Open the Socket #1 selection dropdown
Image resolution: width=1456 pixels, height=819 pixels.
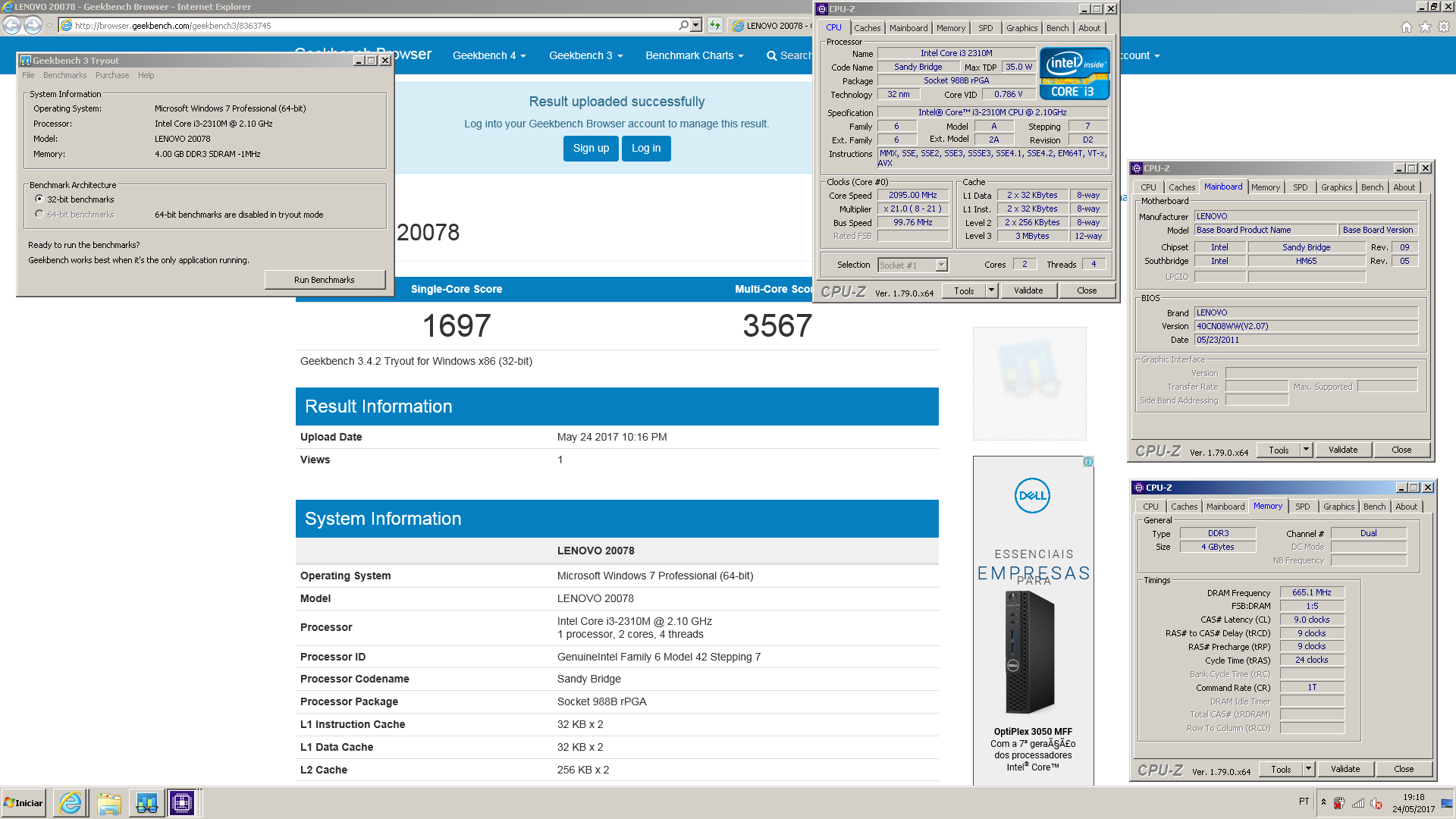[x=941, y=265]
